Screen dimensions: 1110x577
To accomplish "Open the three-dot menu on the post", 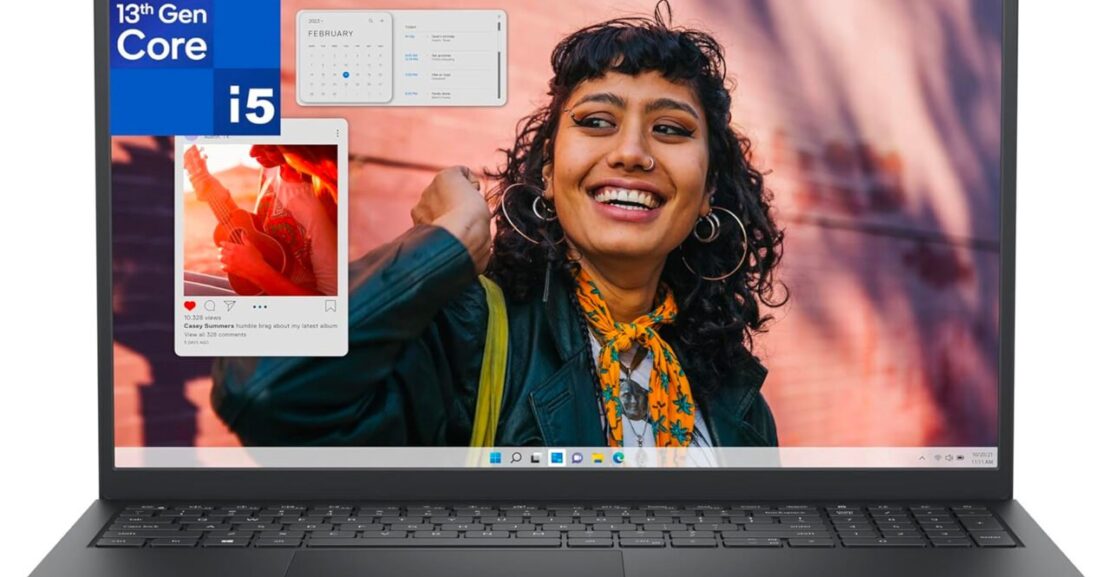I will click(x=260, y=307).
